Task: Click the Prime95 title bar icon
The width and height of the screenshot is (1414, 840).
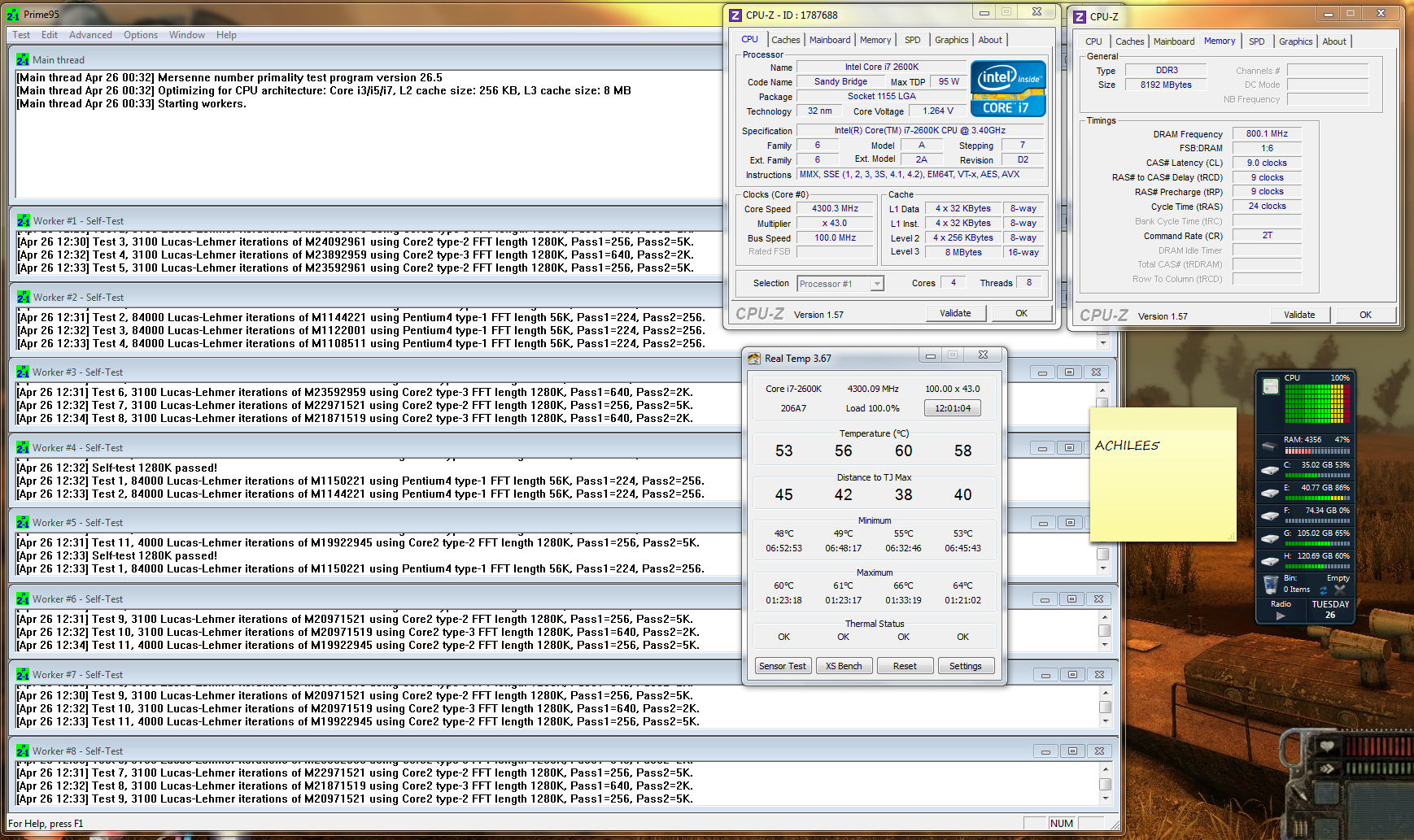Action: click(x=13, y=15)
